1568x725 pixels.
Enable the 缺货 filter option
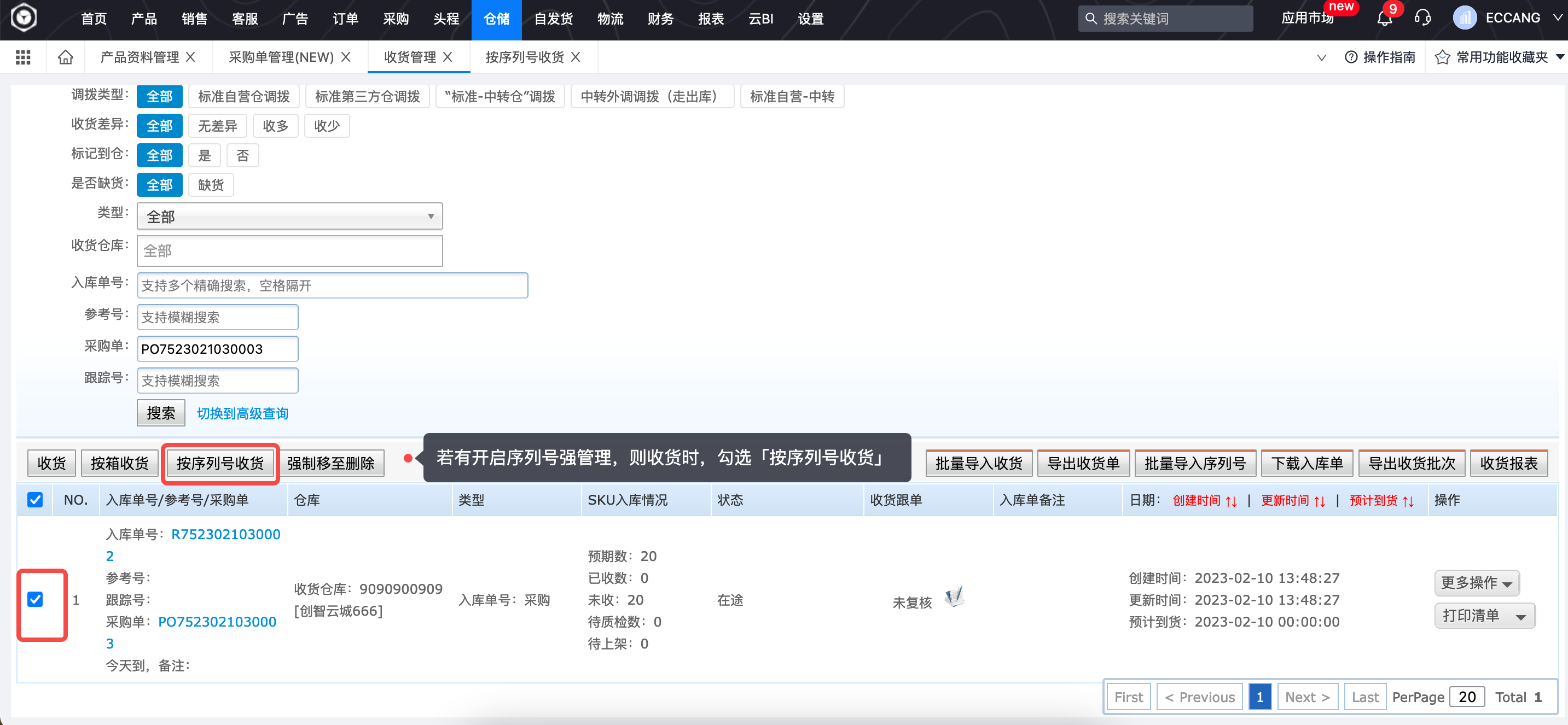pyautogui.click(x=211, y=184)
